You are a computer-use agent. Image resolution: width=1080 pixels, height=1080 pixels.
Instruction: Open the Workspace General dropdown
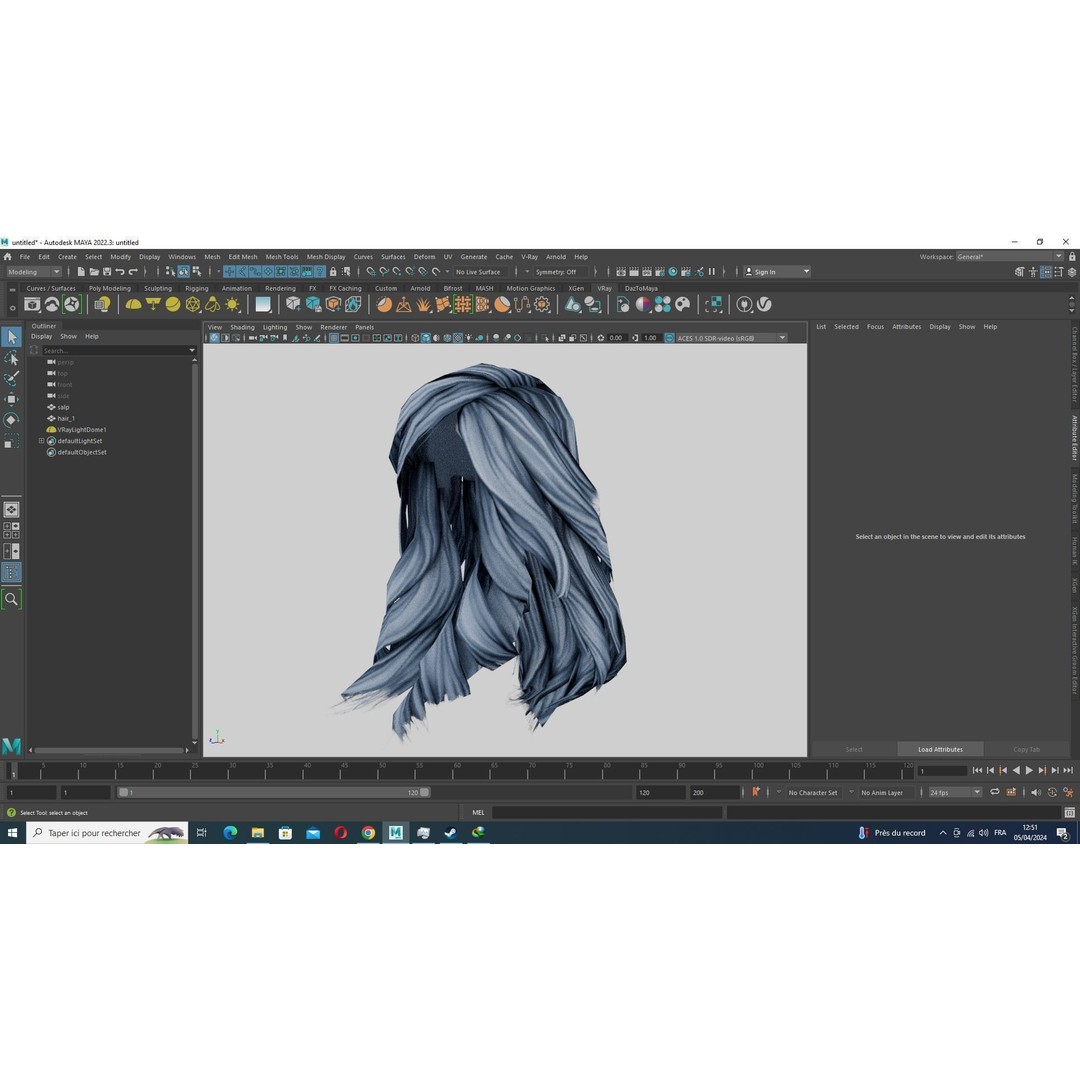(1009, 257)
